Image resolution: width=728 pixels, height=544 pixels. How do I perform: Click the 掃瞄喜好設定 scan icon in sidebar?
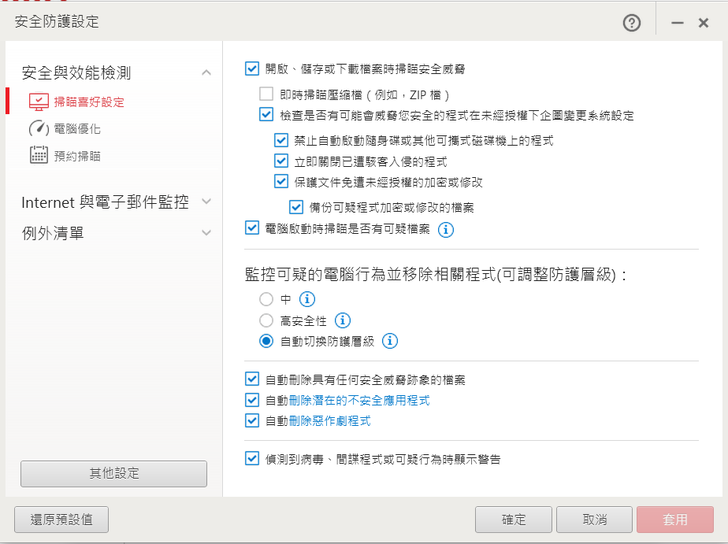coord(39,101)
